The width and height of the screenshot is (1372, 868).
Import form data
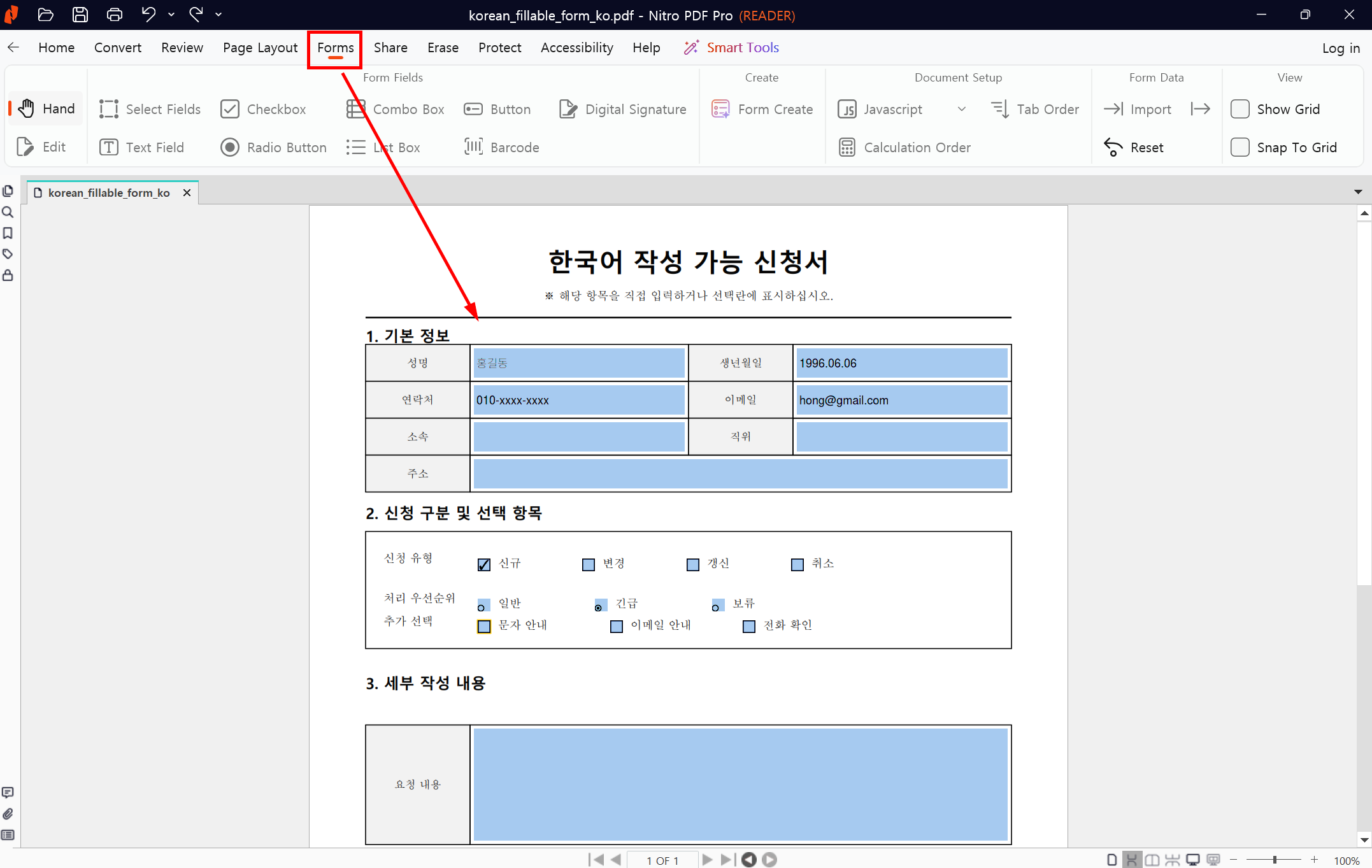[x=1138, y=110]
